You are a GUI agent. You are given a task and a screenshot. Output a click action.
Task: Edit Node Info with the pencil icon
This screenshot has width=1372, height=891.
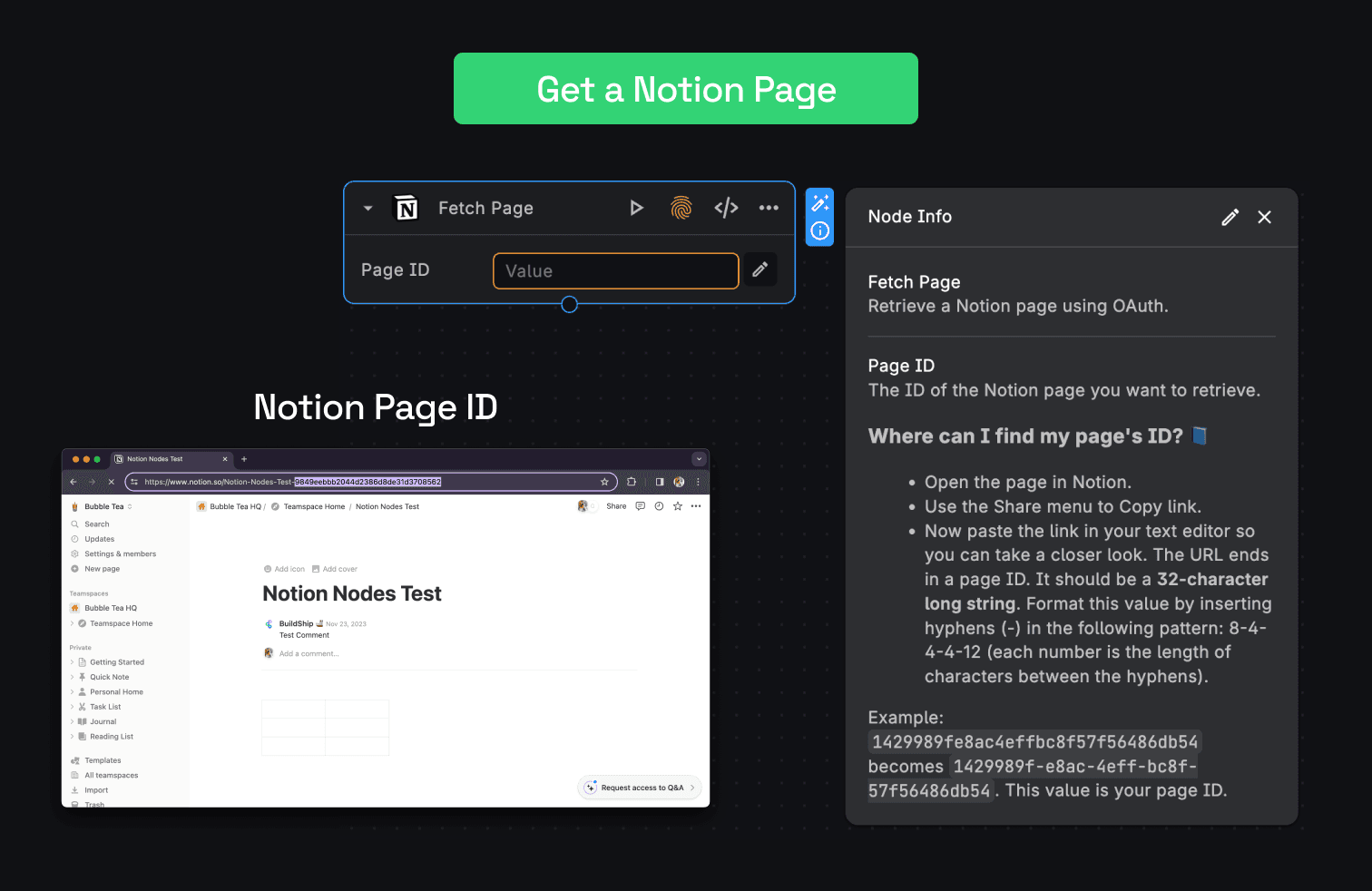coord(1230,217)
